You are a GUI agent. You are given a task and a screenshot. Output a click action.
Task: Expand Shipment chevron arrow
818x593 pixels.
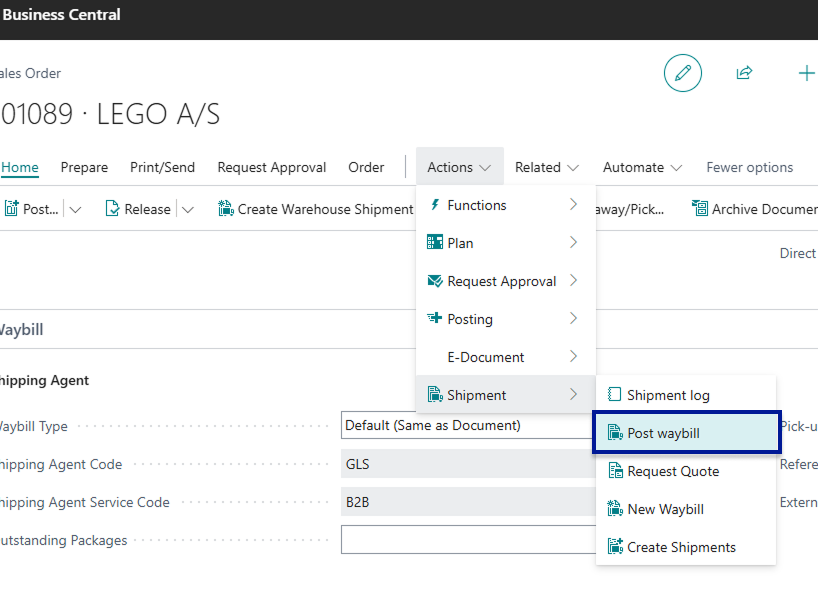click(x=573, y=394)
